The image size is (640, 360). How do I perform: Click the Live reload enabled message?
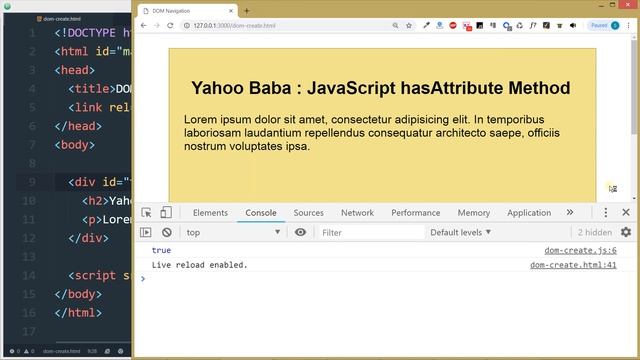200,265
